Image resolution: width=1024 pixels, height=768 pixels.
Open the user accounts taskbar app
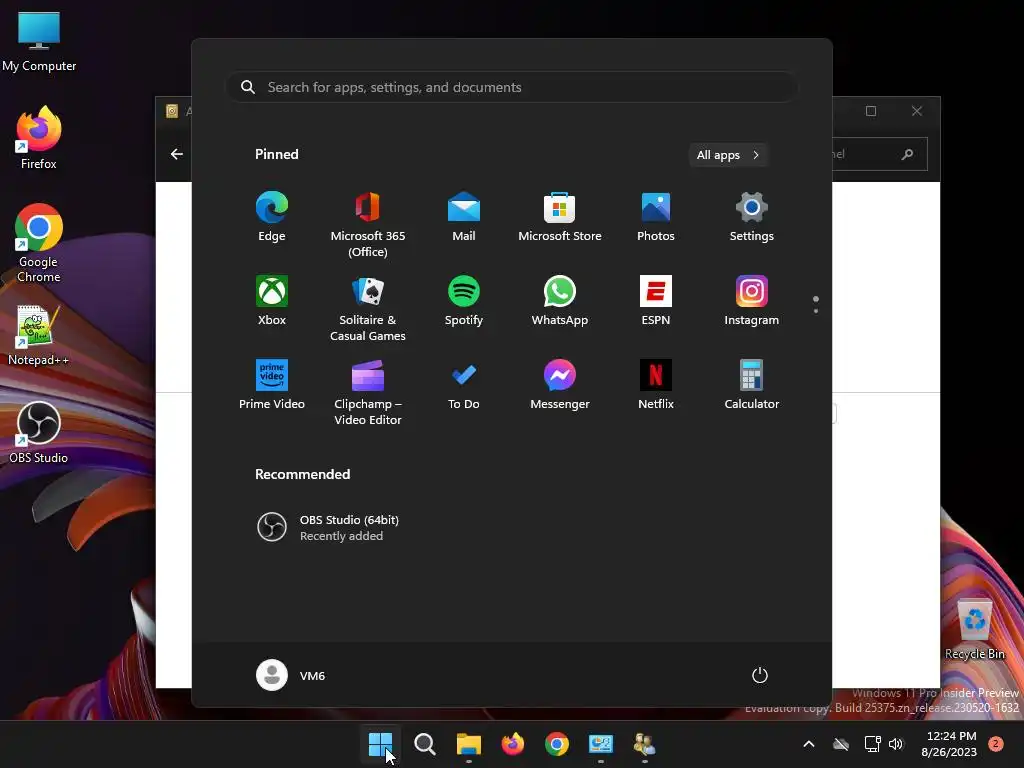point(645,744)
